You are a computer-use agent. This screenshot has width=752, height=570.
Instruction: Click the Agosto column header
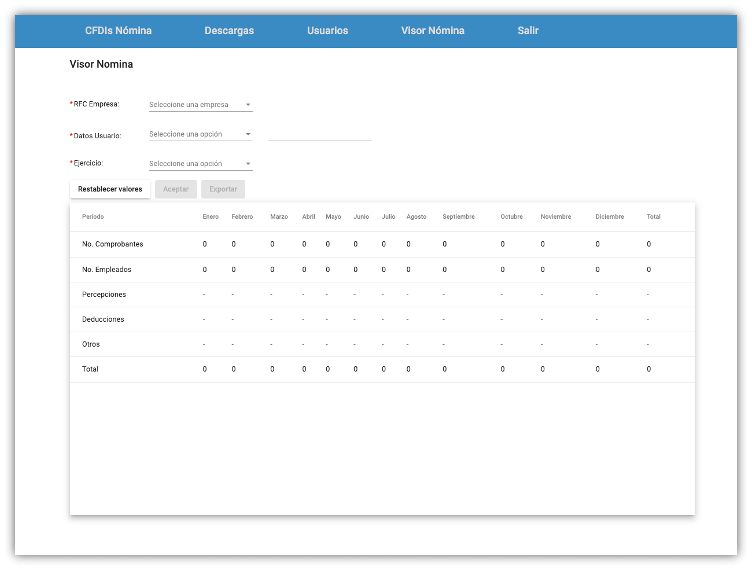click(x=416, y=217)
